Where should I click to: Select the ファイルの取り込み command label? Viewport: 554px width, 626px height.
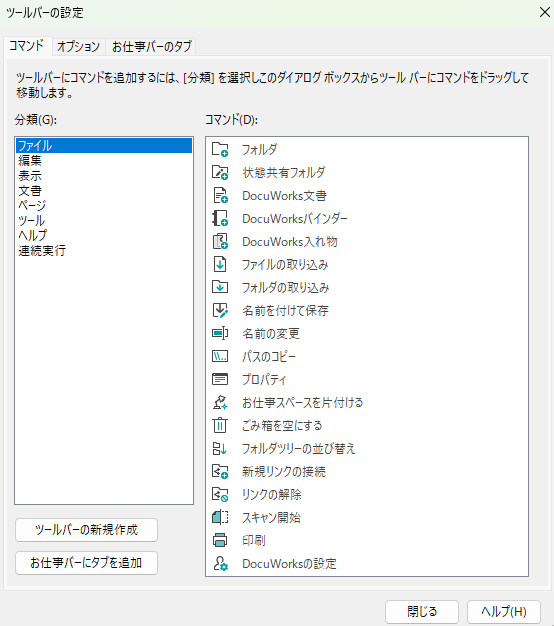(285, 265)
